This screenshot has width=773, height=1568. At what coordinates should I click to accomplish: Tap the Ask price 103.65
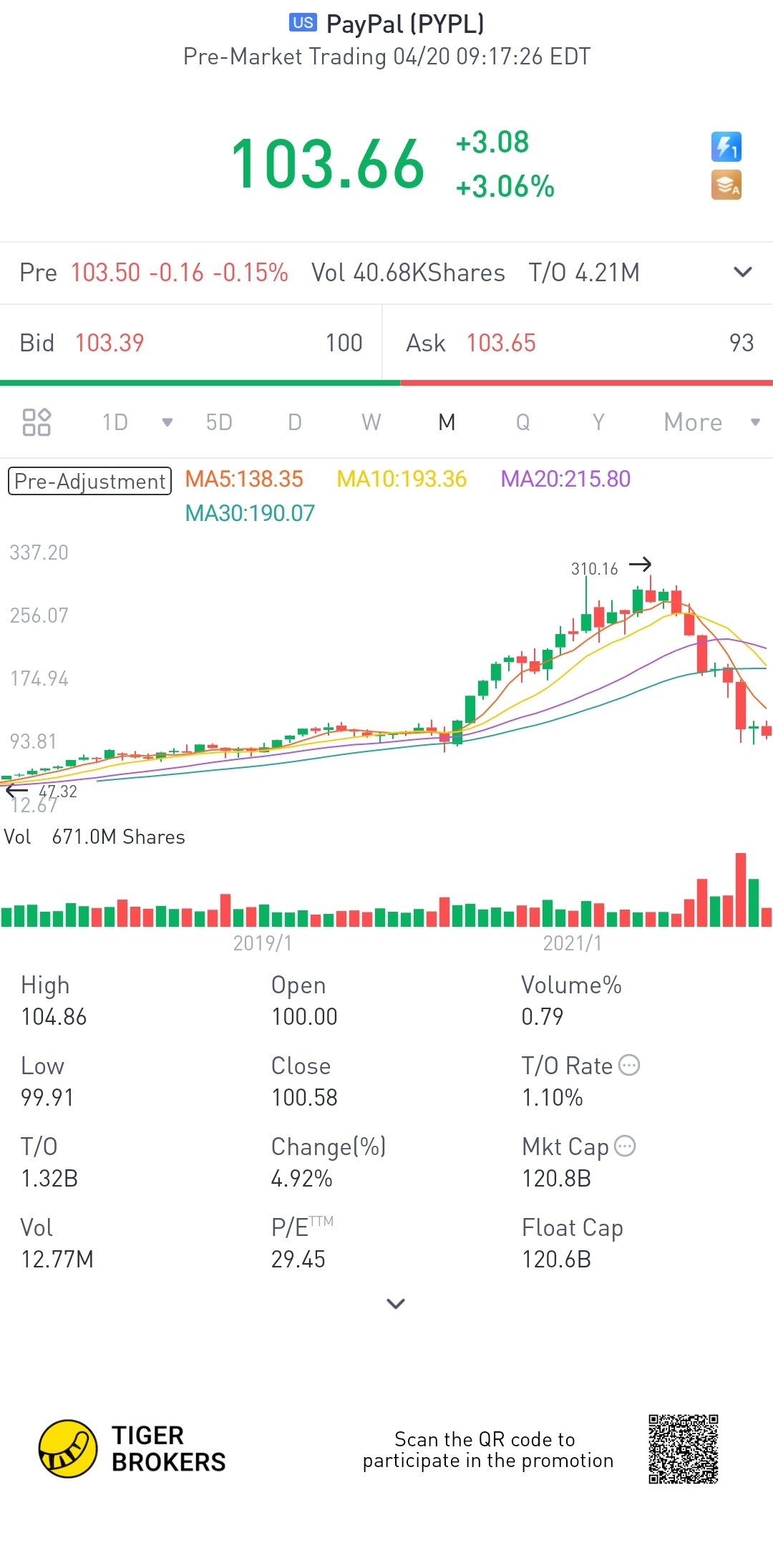point(501,343)
